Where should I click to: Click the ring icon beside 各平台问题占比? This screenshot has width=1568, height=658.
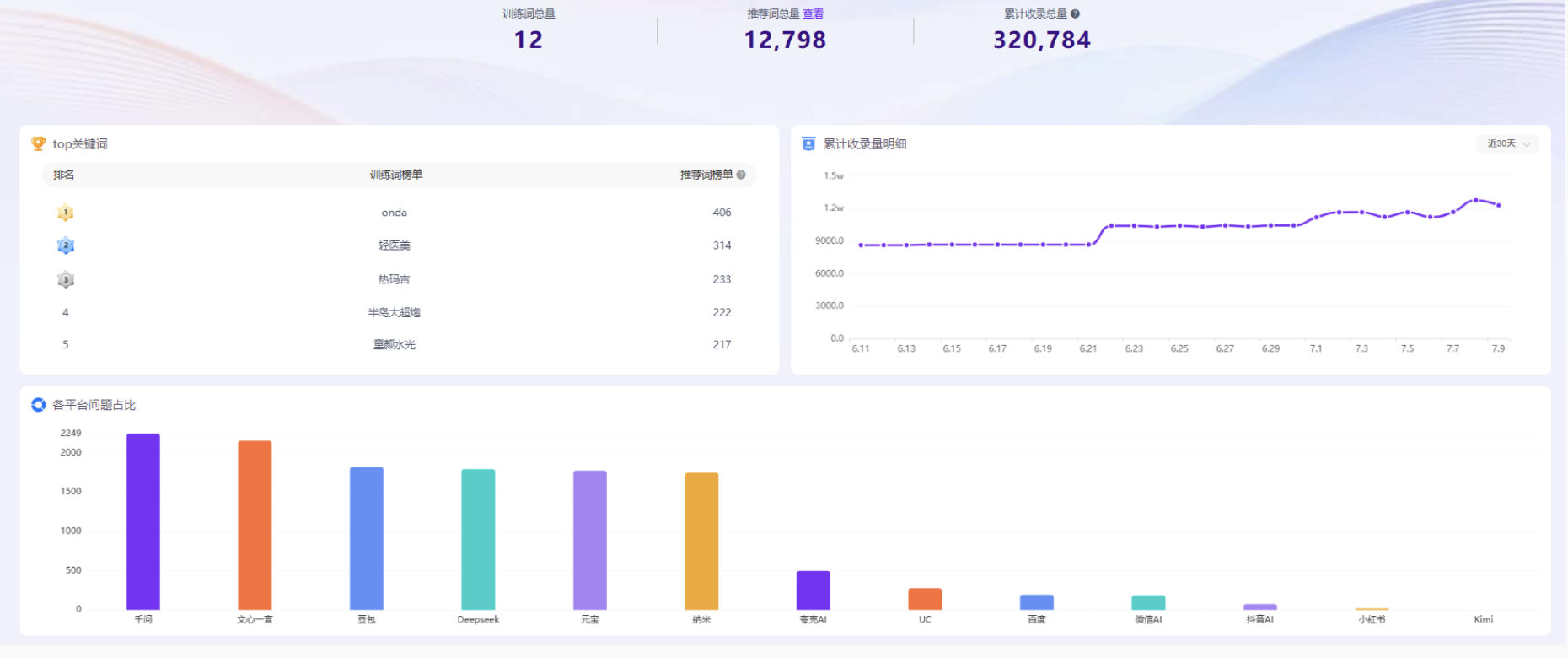point(38,405)
